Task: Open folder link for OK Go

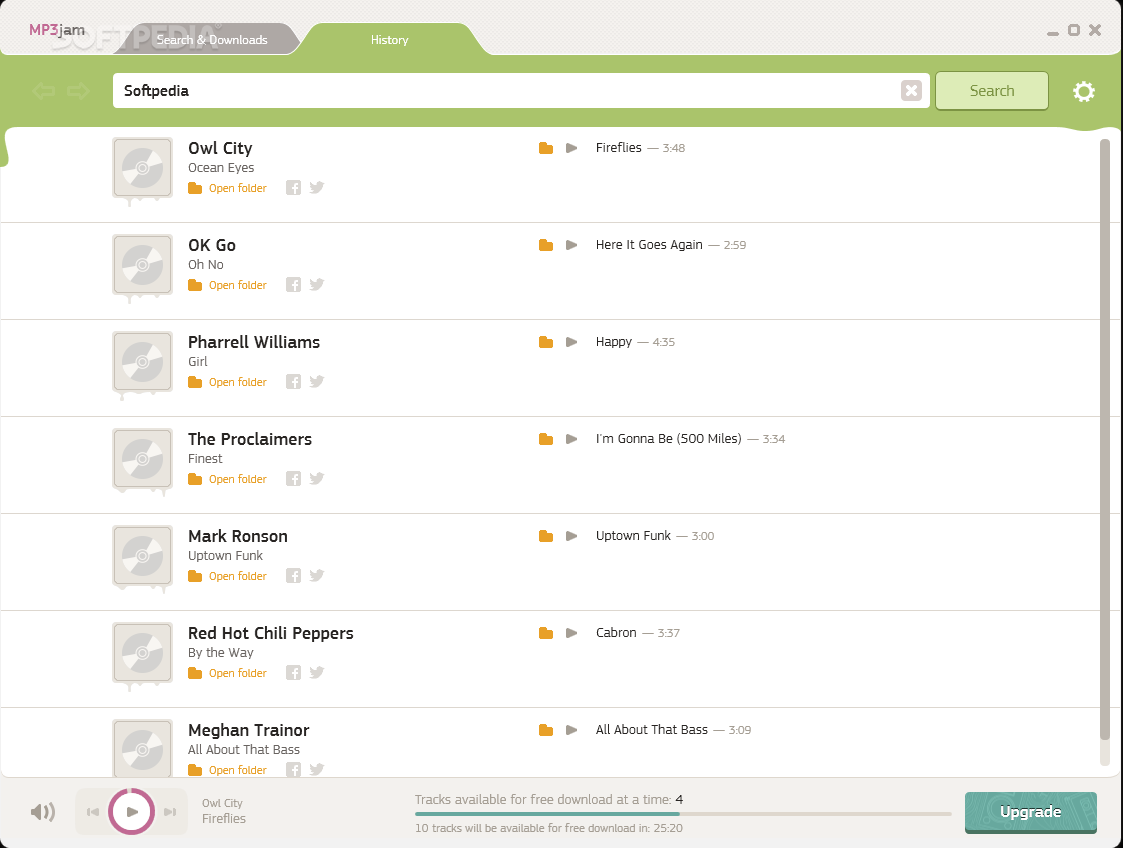Action: [x=228, y=285]
